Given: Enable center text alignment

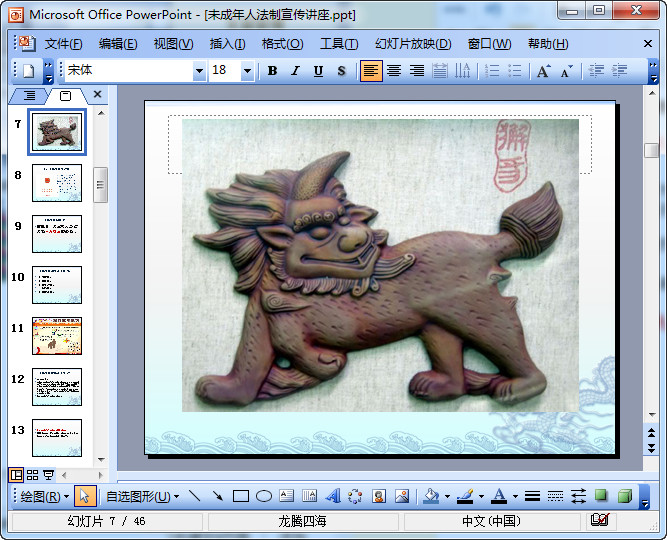Looking at the screenshot, I should [394, 71].
